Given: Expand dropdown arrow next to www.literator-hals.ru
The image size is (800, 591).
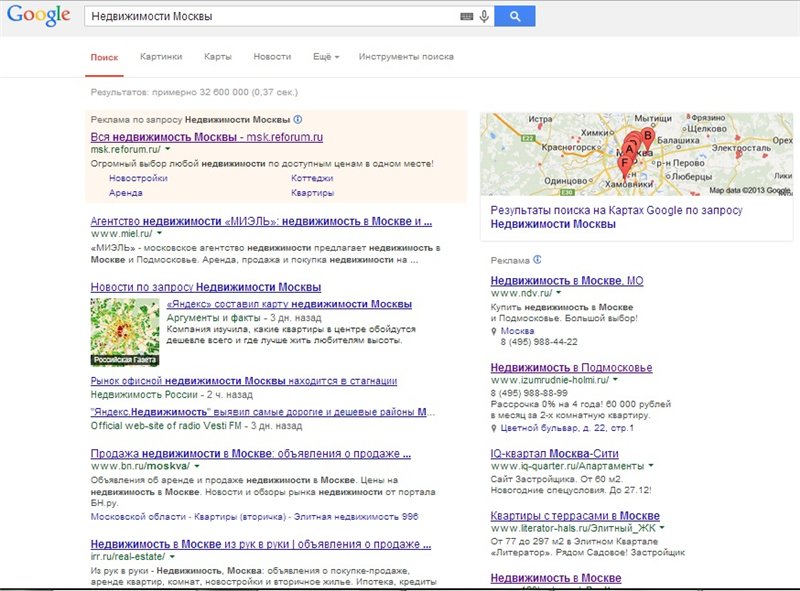Looking at the screenshot, I should coord(662,528).
